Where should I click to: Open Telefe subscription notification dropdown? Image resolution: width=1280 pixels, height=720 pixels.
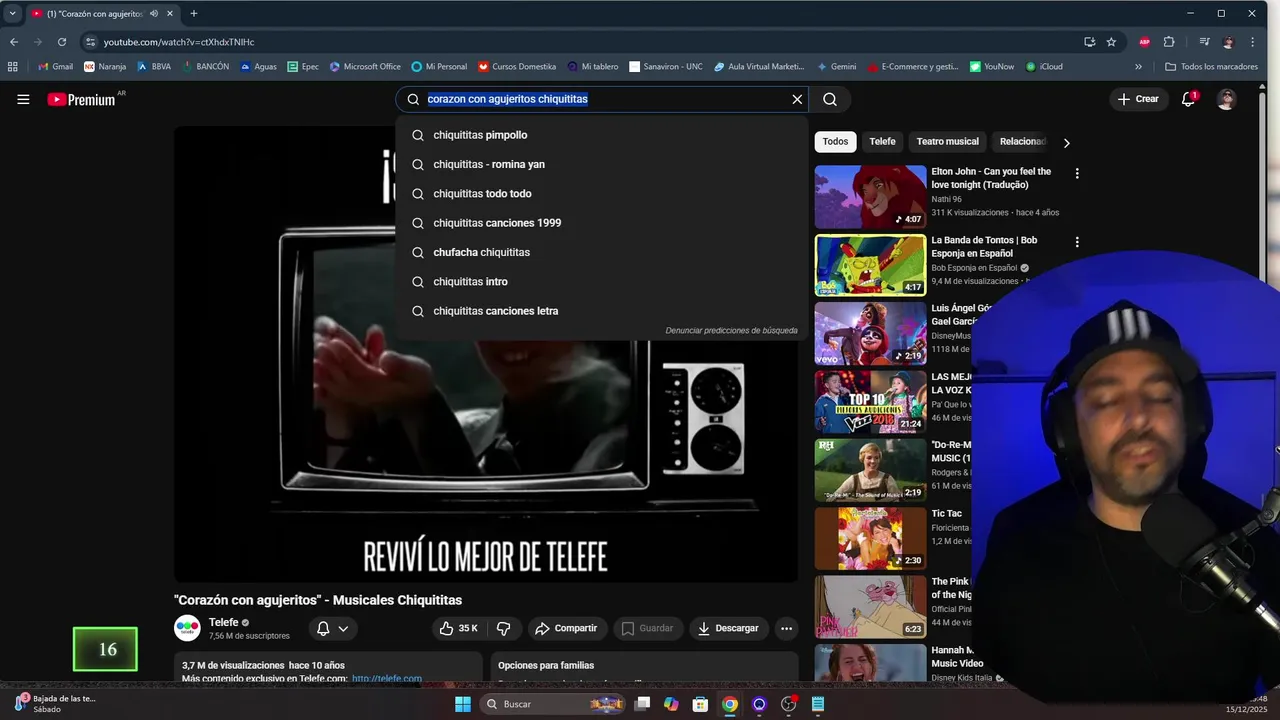[332, 628]
